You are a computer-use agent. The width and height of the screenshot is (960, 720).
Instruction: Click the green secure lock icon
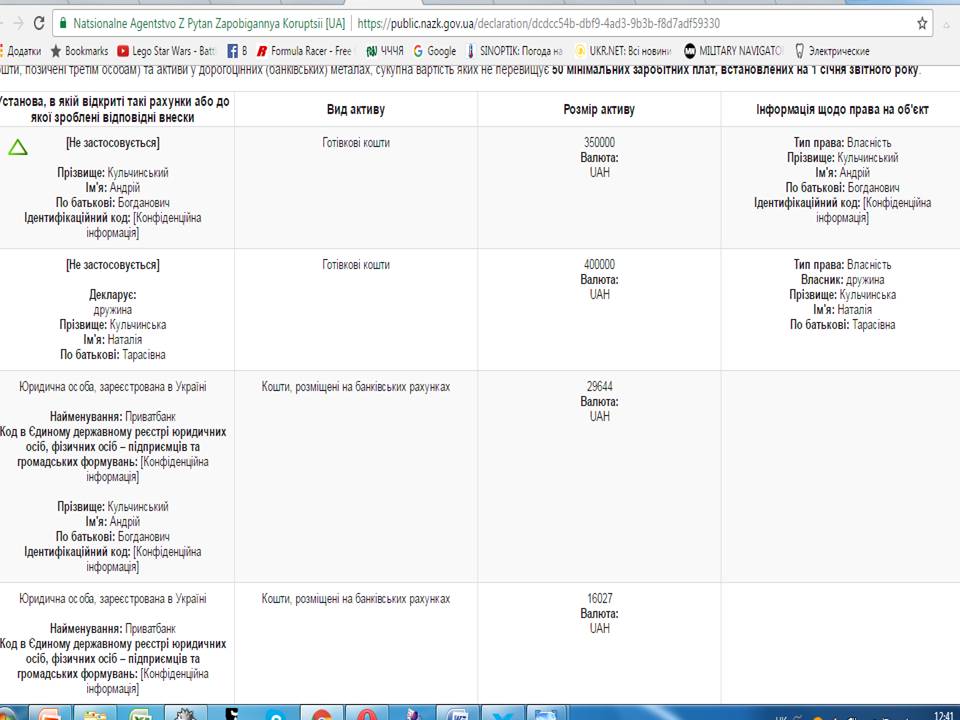pyautogui.click(x=63, y=23)
